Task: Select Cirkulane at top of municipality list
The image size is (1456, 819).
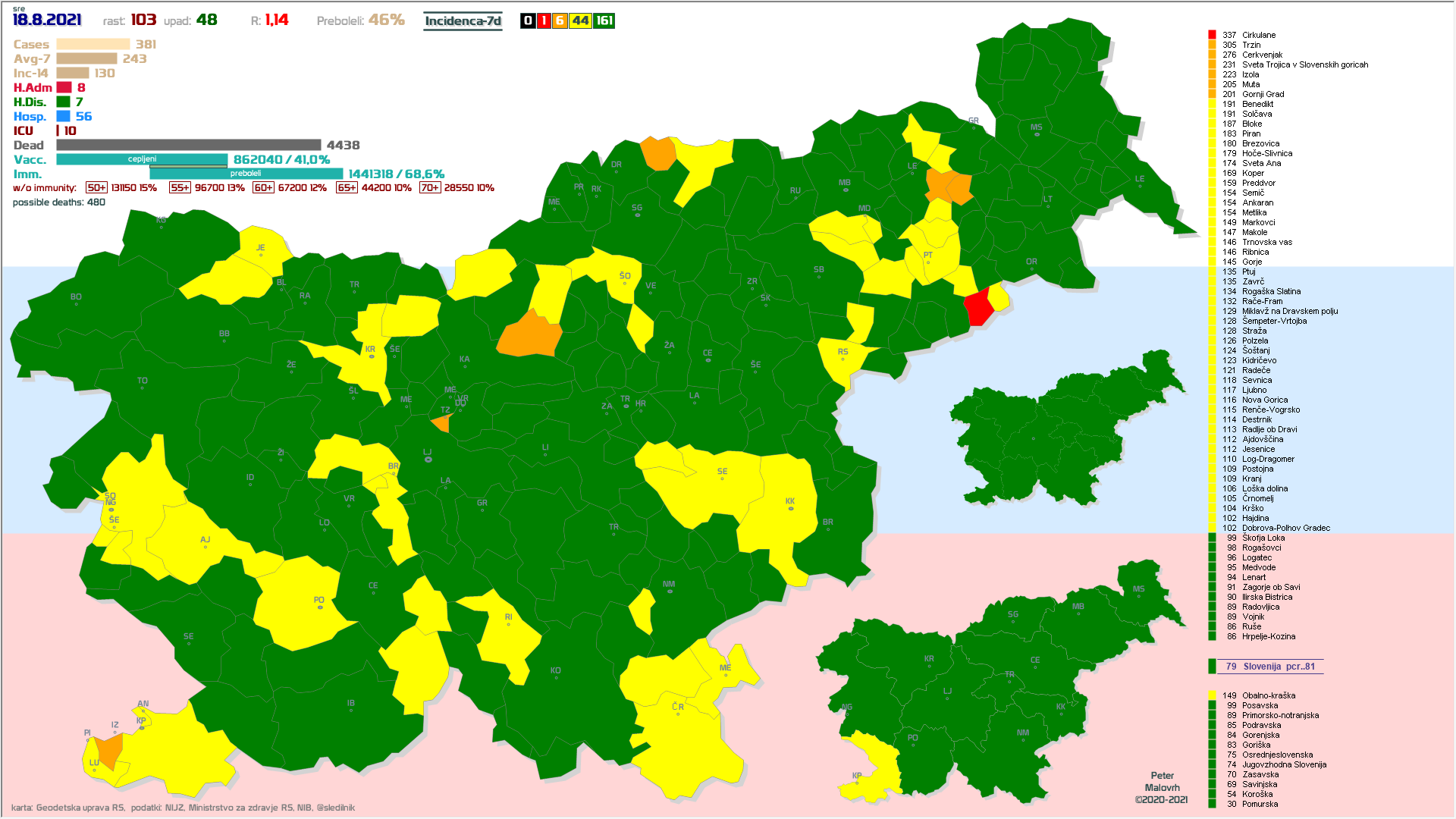Action: (x=1258, y=35)
